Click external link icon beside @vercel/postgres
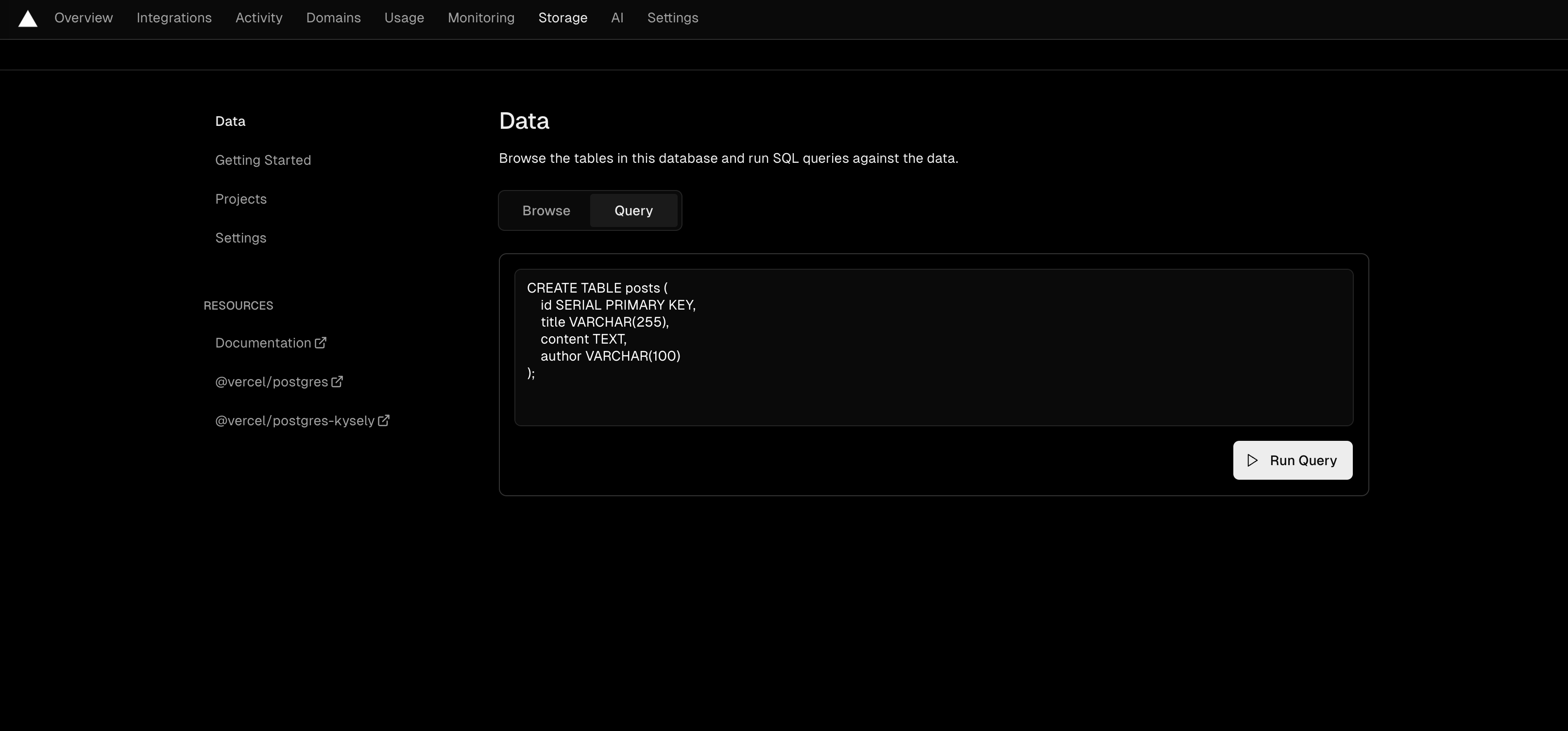 [337, 382]
